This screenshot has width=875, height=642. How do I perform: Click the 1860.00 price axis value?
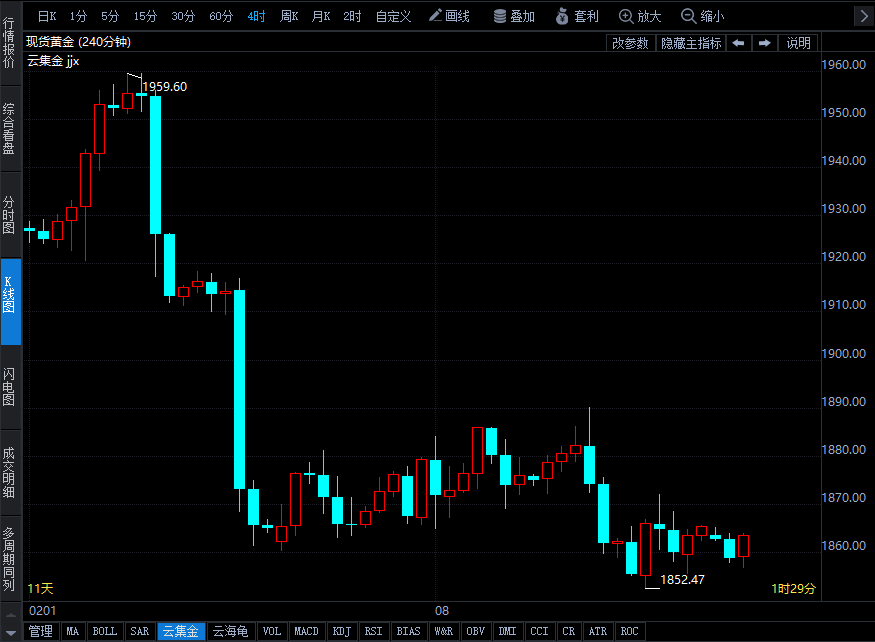843,545
